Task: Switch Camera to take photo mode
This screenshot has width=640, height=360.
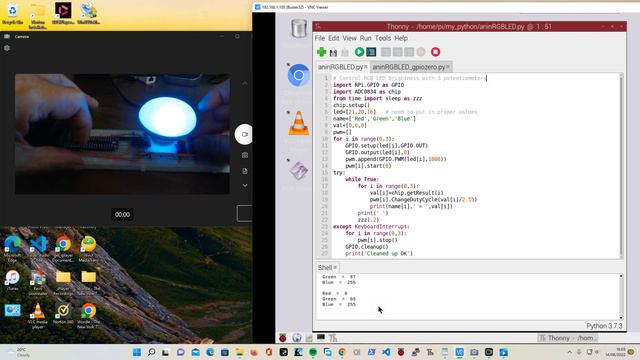Action: (x=244, y=155)
